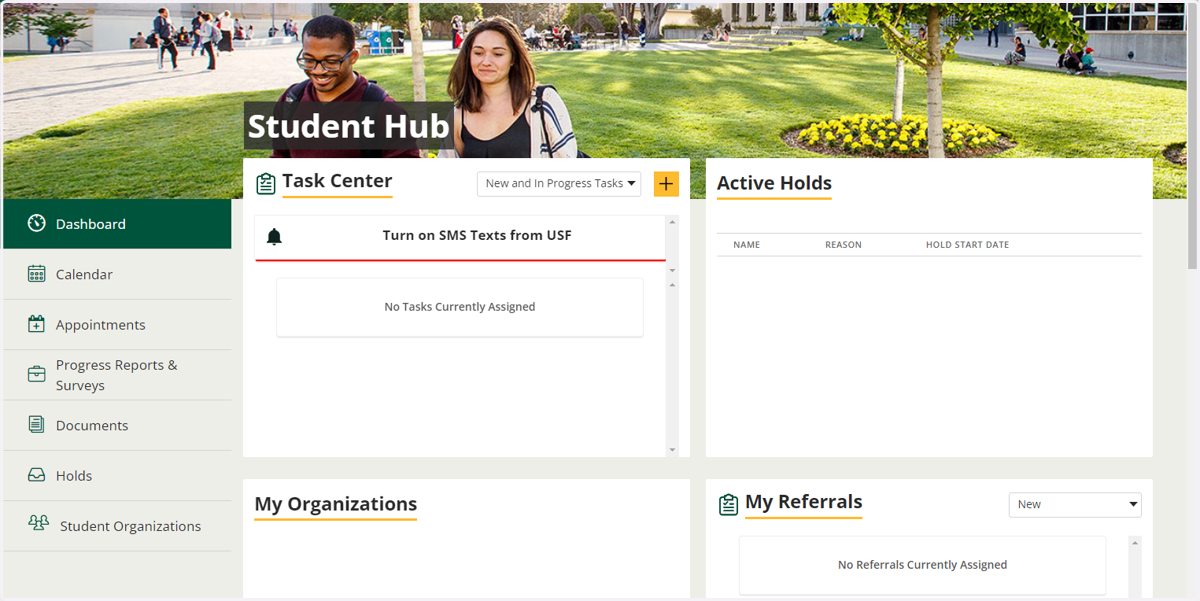The height and width of the screenshot is (601, 1200).
Task: Select Progress Reports & Surveys menu item
Action: pyautogui.click(x=117, y=375)
